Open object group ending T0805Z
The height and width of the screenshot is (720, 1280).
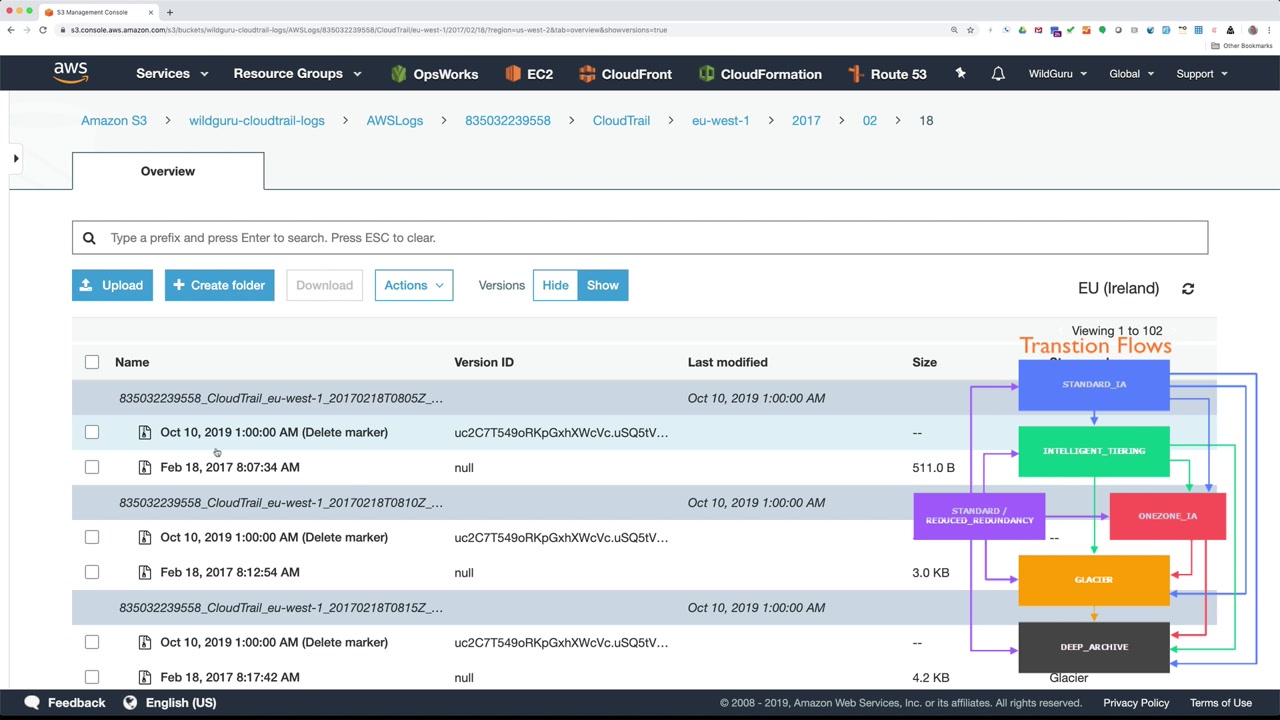tap(281, 398)
